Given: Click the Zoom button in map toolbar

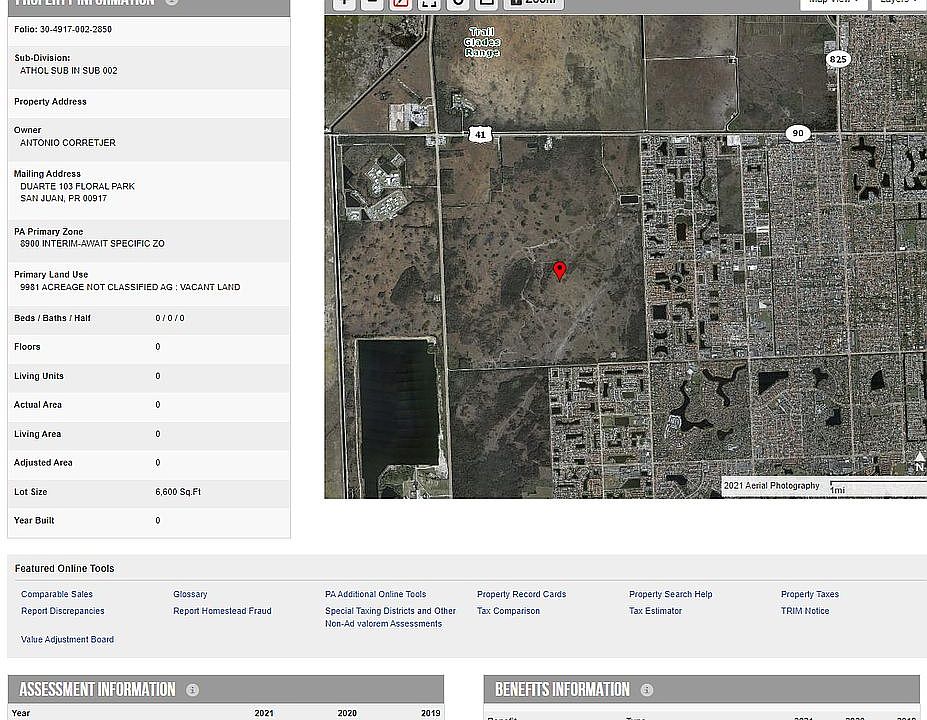Looking at the screenshot, I should point(534,3).
